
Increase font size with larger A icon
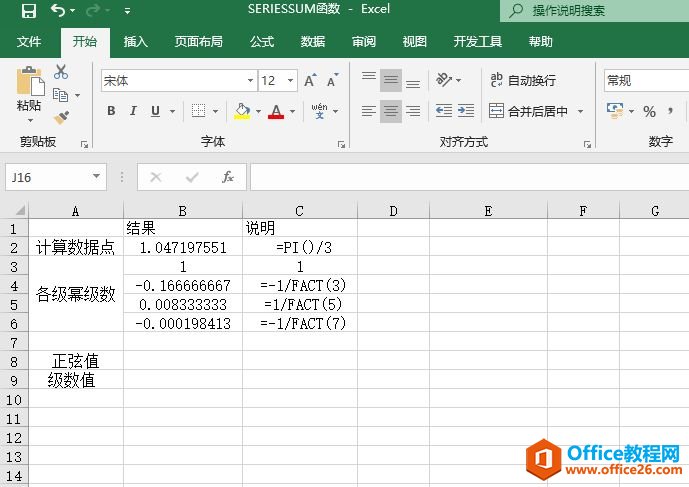pos(309,81)
